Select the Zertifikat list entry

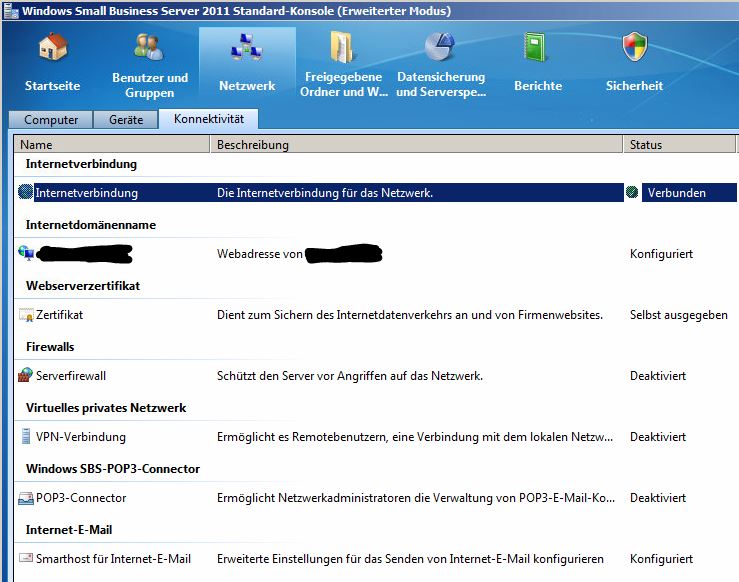[59, 315]
